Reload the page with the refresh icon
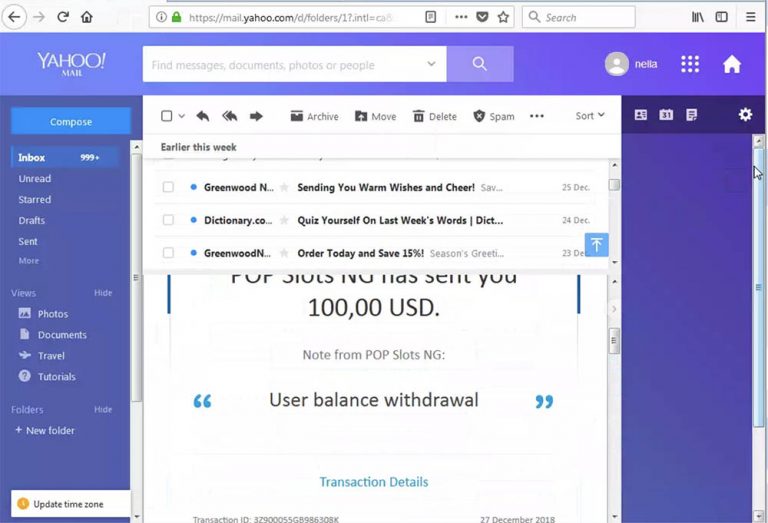The height and width of the screenshot is (523, 768). 63,17
